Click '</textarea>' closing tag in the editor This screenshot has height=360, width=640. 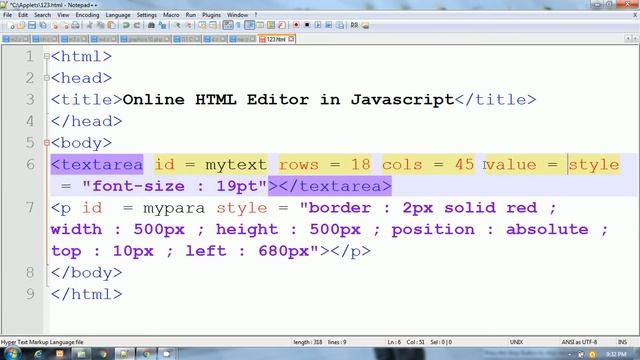point(335,186)
